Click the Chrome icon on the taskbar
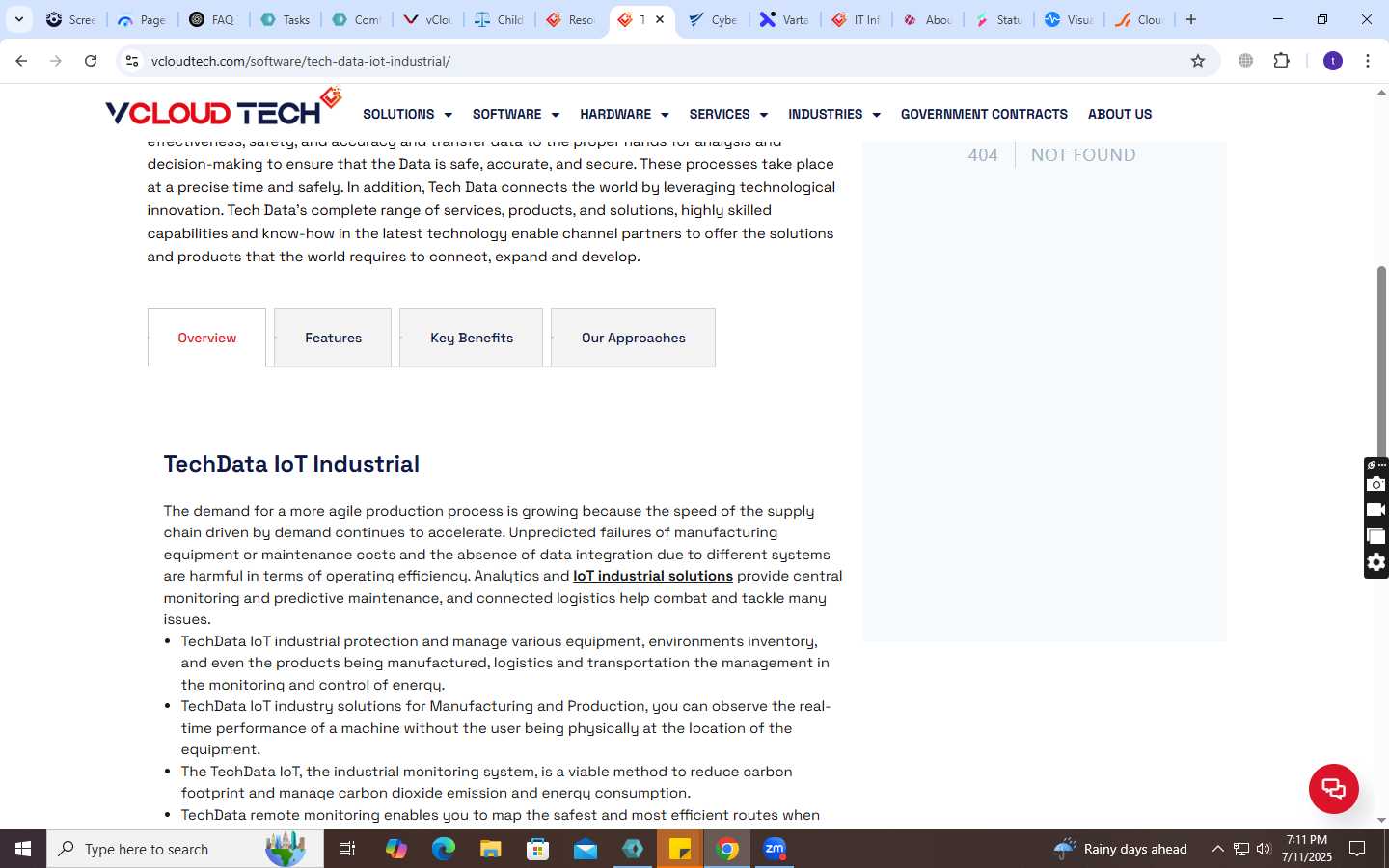 (x=727, y=849)
